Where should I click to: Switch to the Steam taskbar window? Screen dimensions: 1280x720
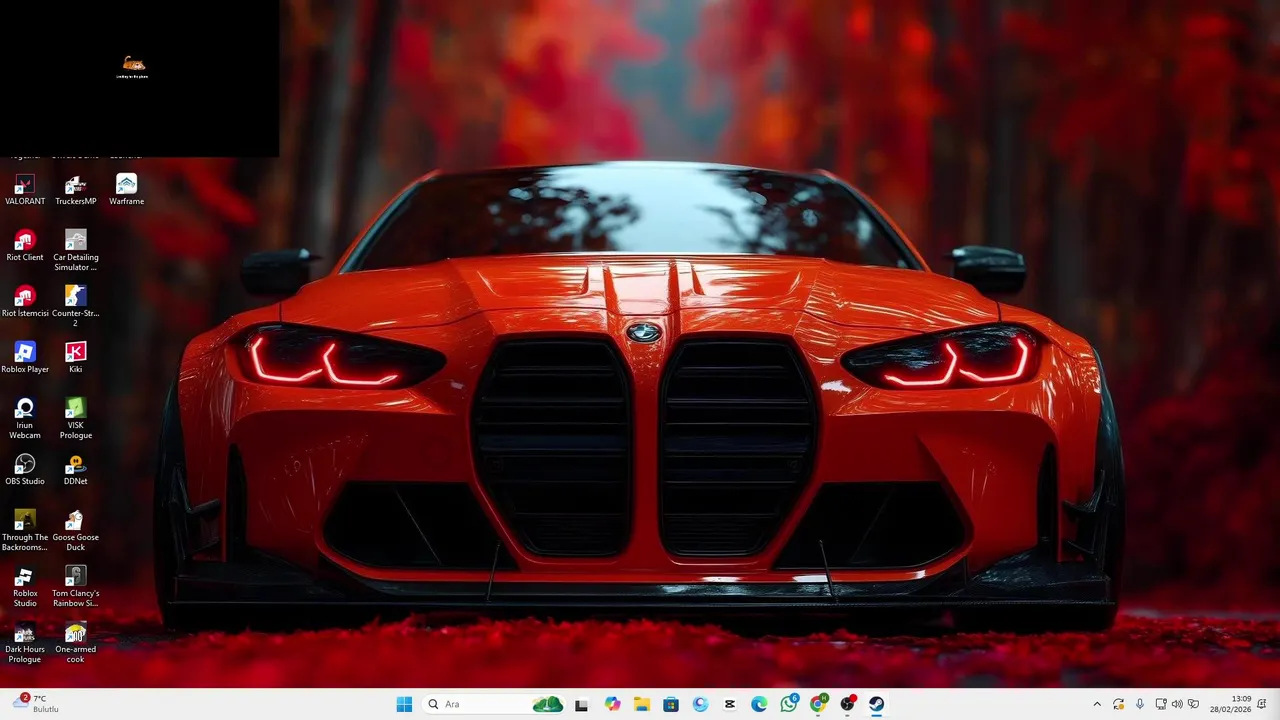(876, 704)
